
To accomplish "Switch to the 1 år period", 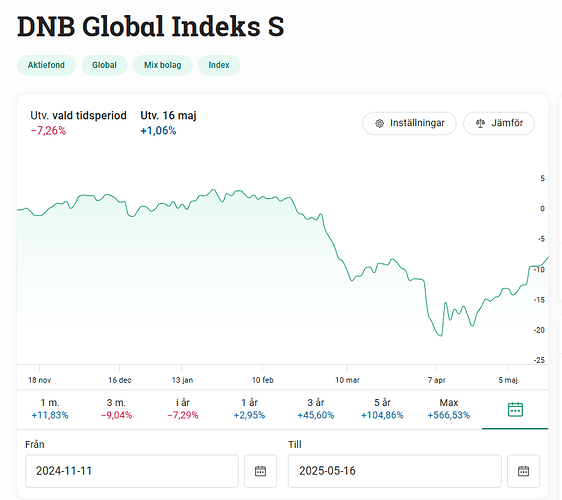I will click(x=249, y=409).
